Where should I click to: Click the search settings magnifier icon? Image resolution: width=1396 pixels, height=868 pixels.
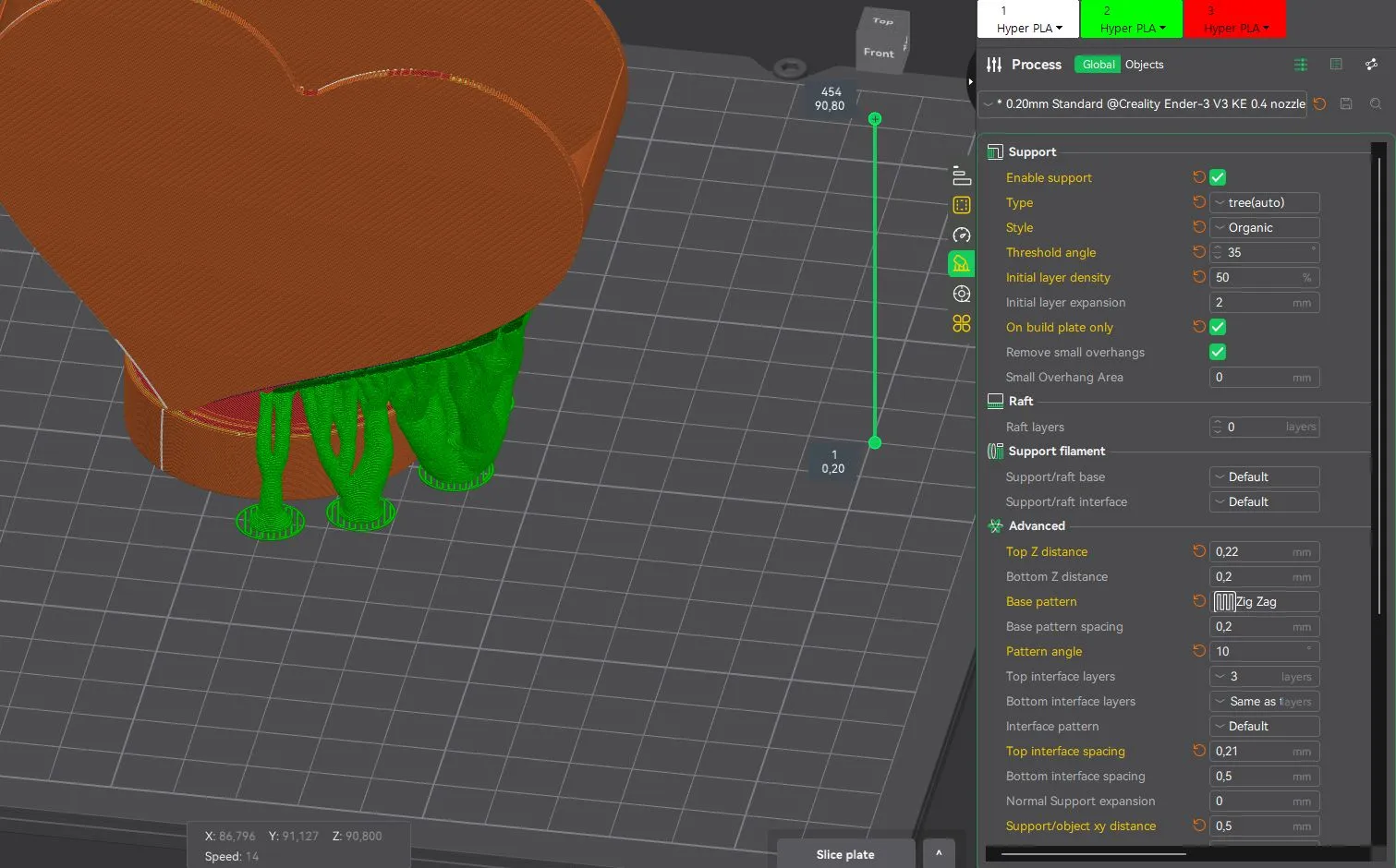(x=1376, y=104)
